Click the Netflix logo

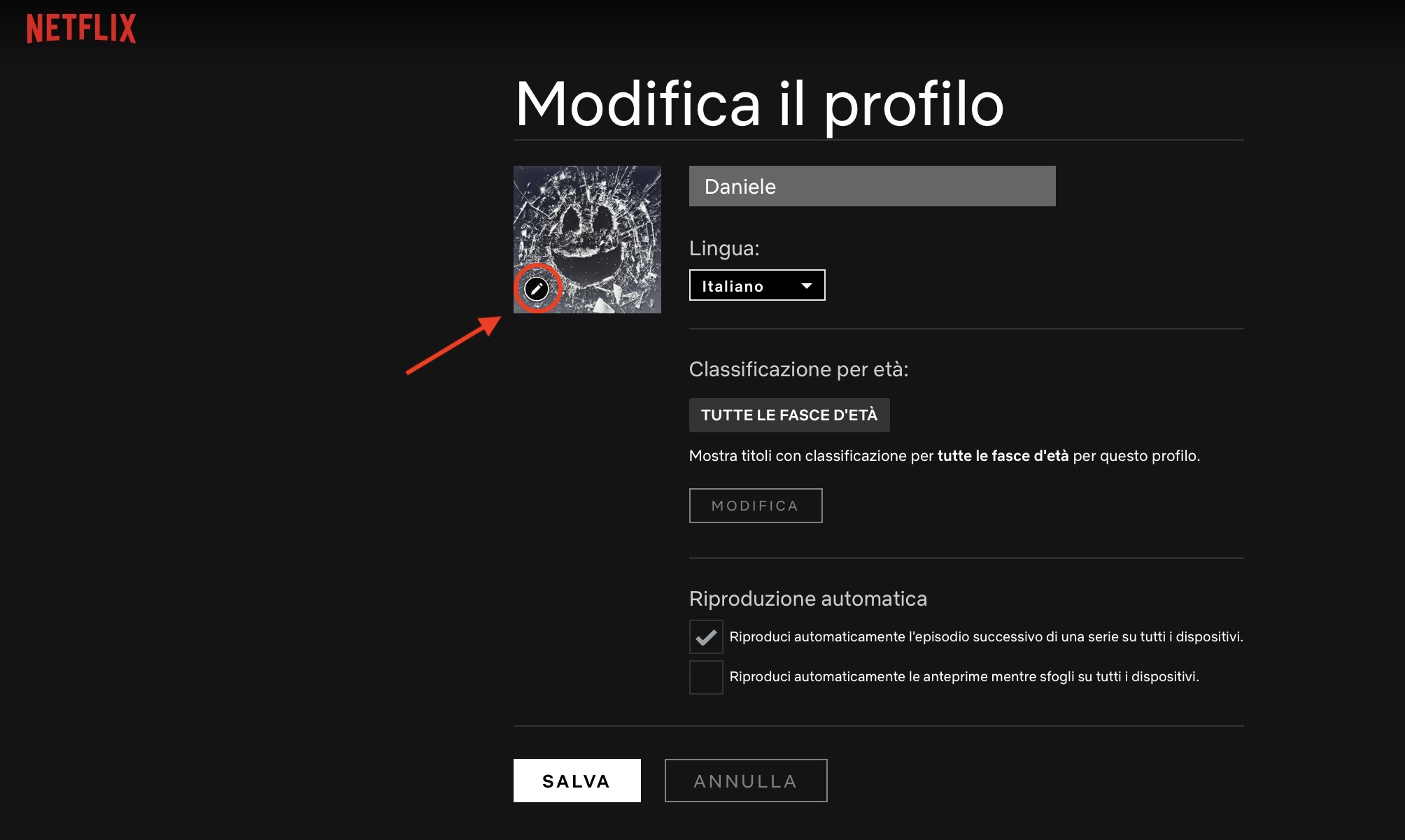[x=81, y=29]
